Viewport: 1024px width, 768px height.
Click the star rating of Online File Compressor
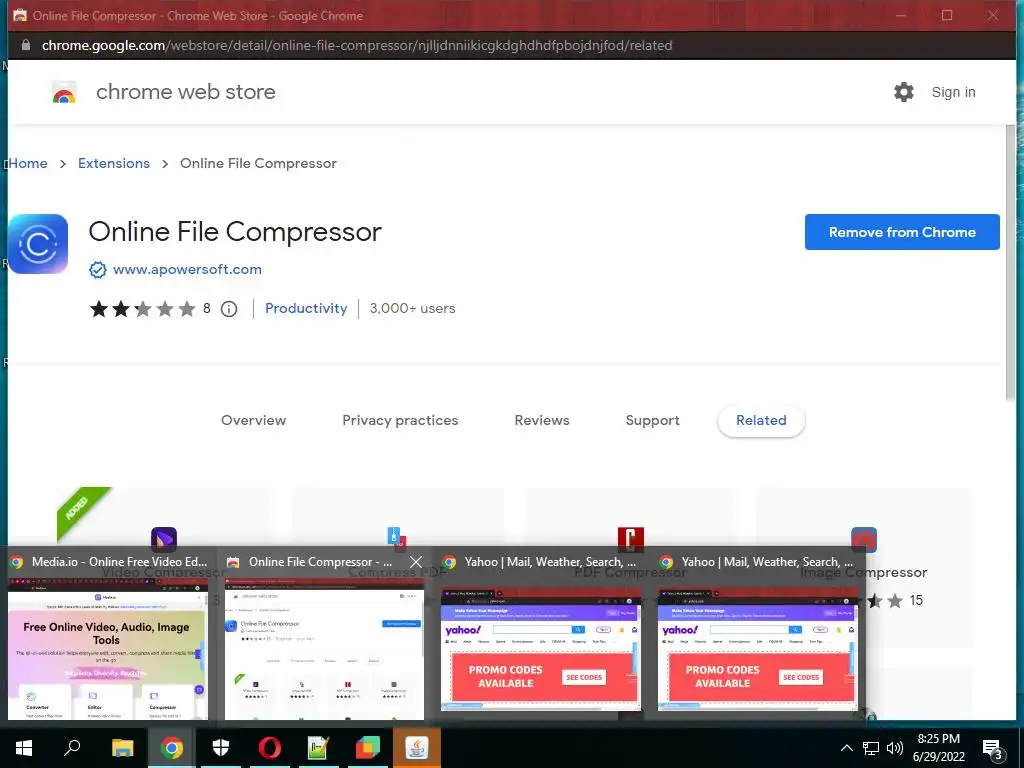click(142, 308)
